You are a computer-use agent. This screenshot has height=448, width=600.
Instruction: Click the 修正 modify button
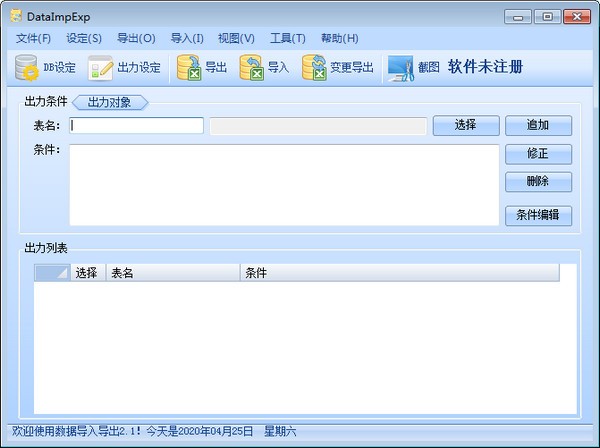click(538, 154)
